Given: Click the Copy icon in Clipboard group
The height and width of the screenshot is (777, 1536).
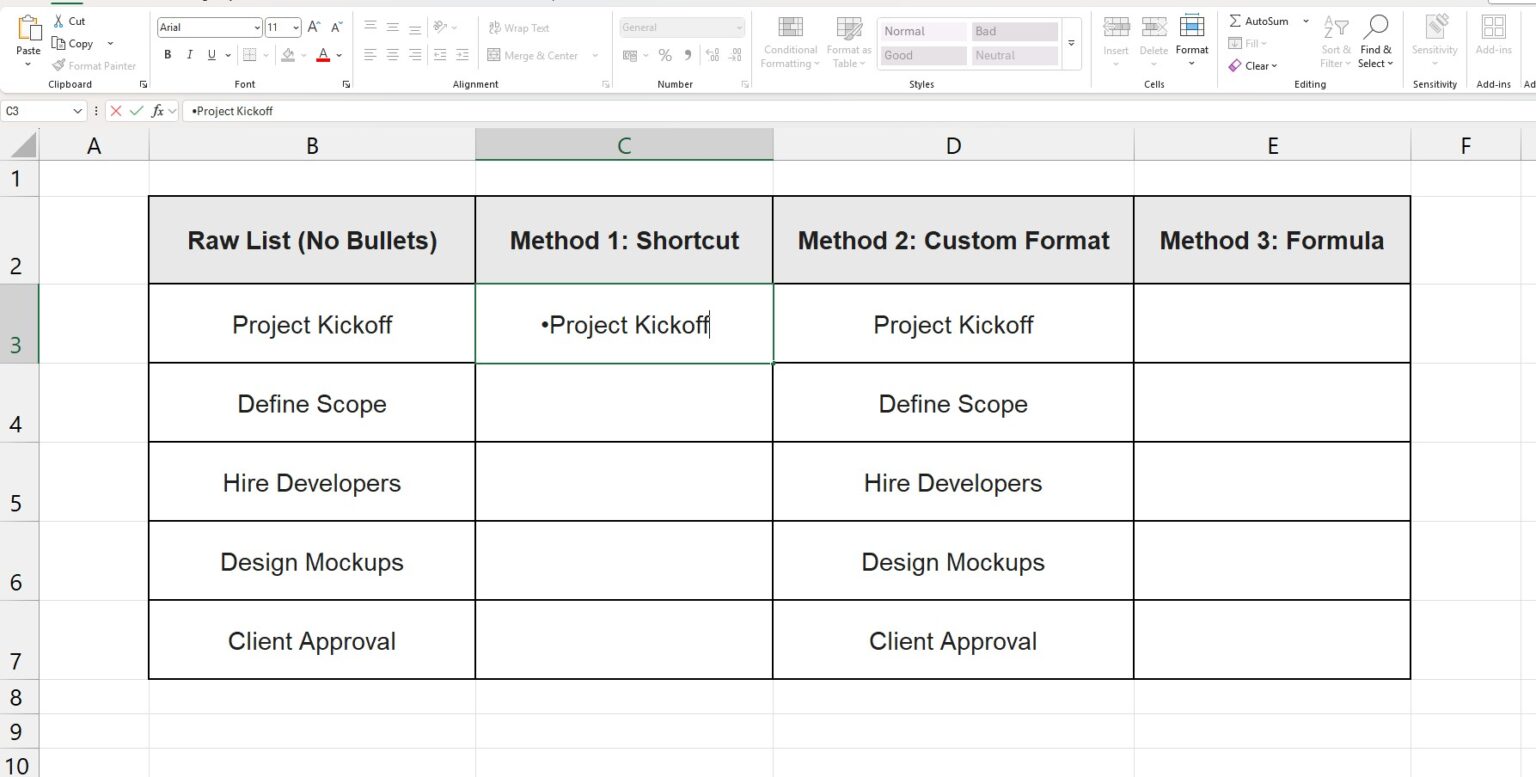Looking at the screenshot, I should click(59, 43).
